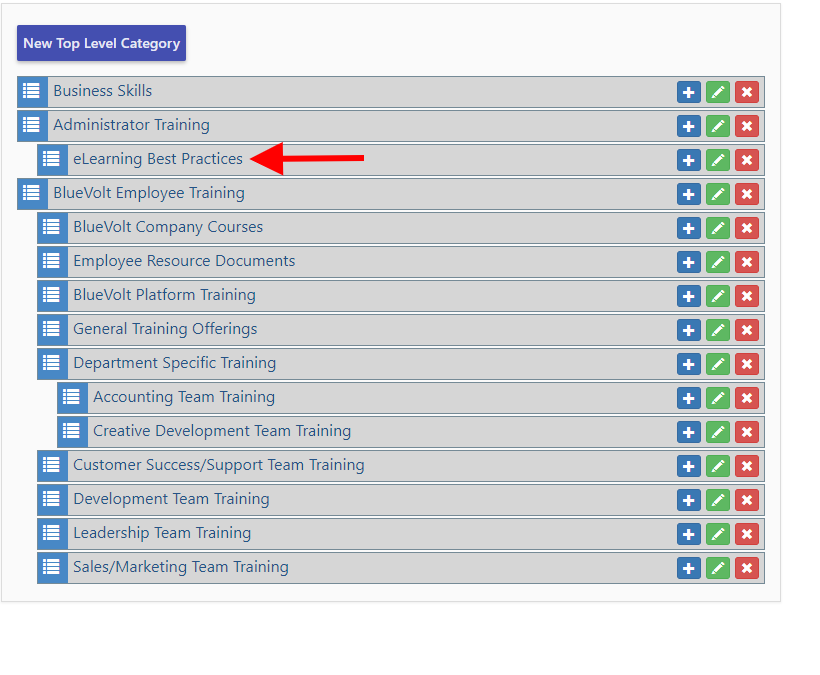Delete Accounting Team Training category

click(x=747, y=398)
